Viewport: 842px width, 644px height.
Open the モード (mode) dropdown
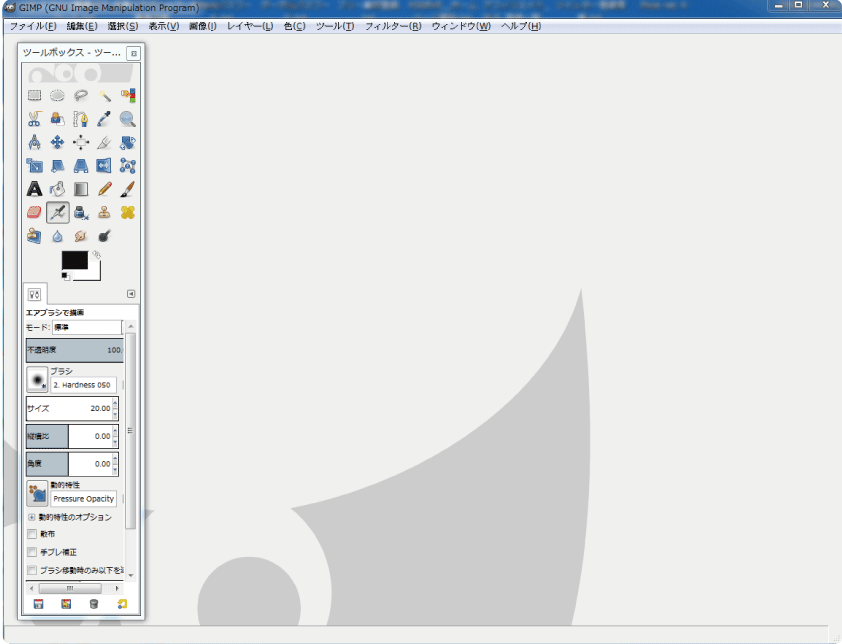coord(87,327)
